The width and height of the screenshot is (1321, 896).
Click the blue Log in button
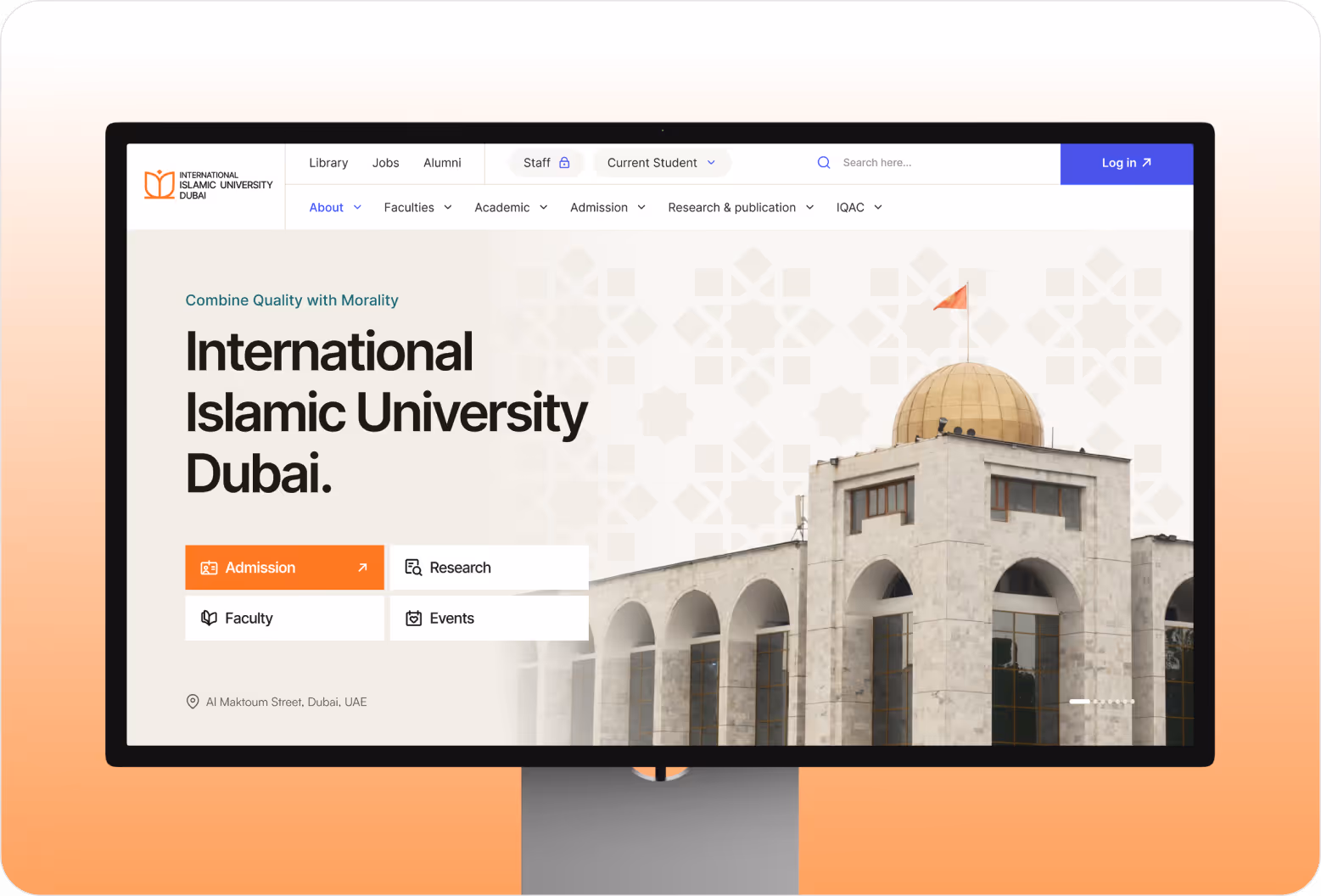tap(1127, 164)
